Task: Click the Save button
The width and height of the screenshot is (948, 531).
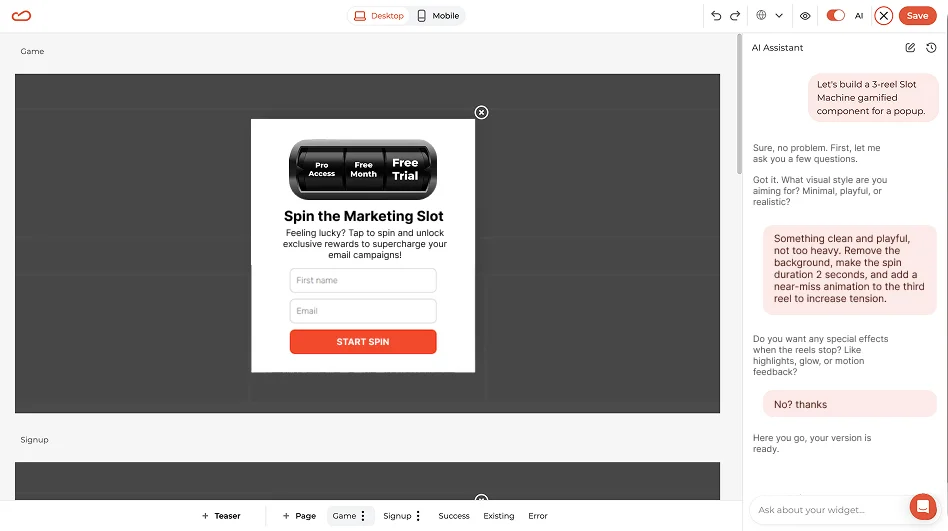Action: pos(917,16)
